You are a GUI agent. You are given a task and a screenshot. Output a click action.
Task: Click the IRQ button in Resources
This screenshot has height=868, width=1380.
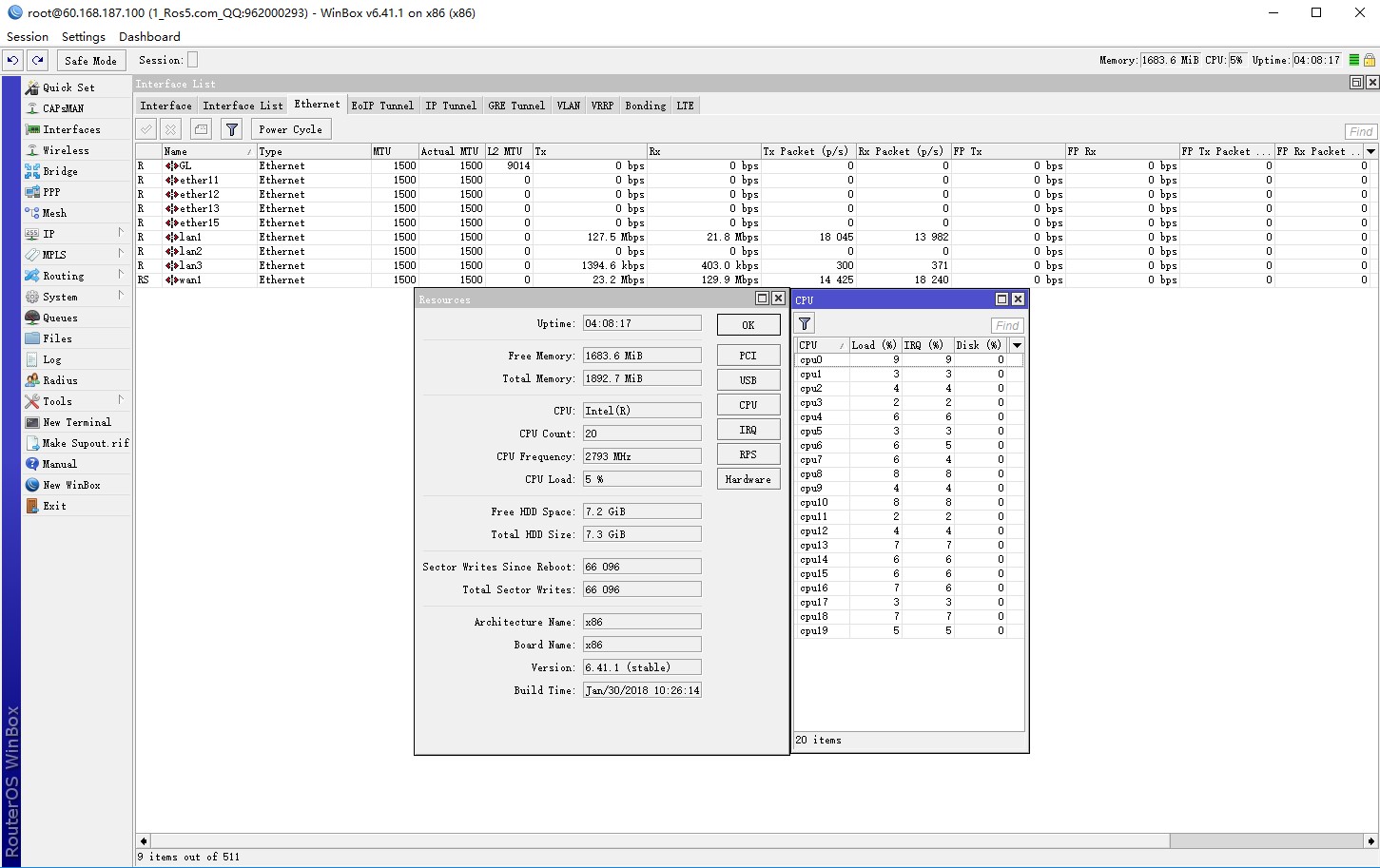point(748,430)
